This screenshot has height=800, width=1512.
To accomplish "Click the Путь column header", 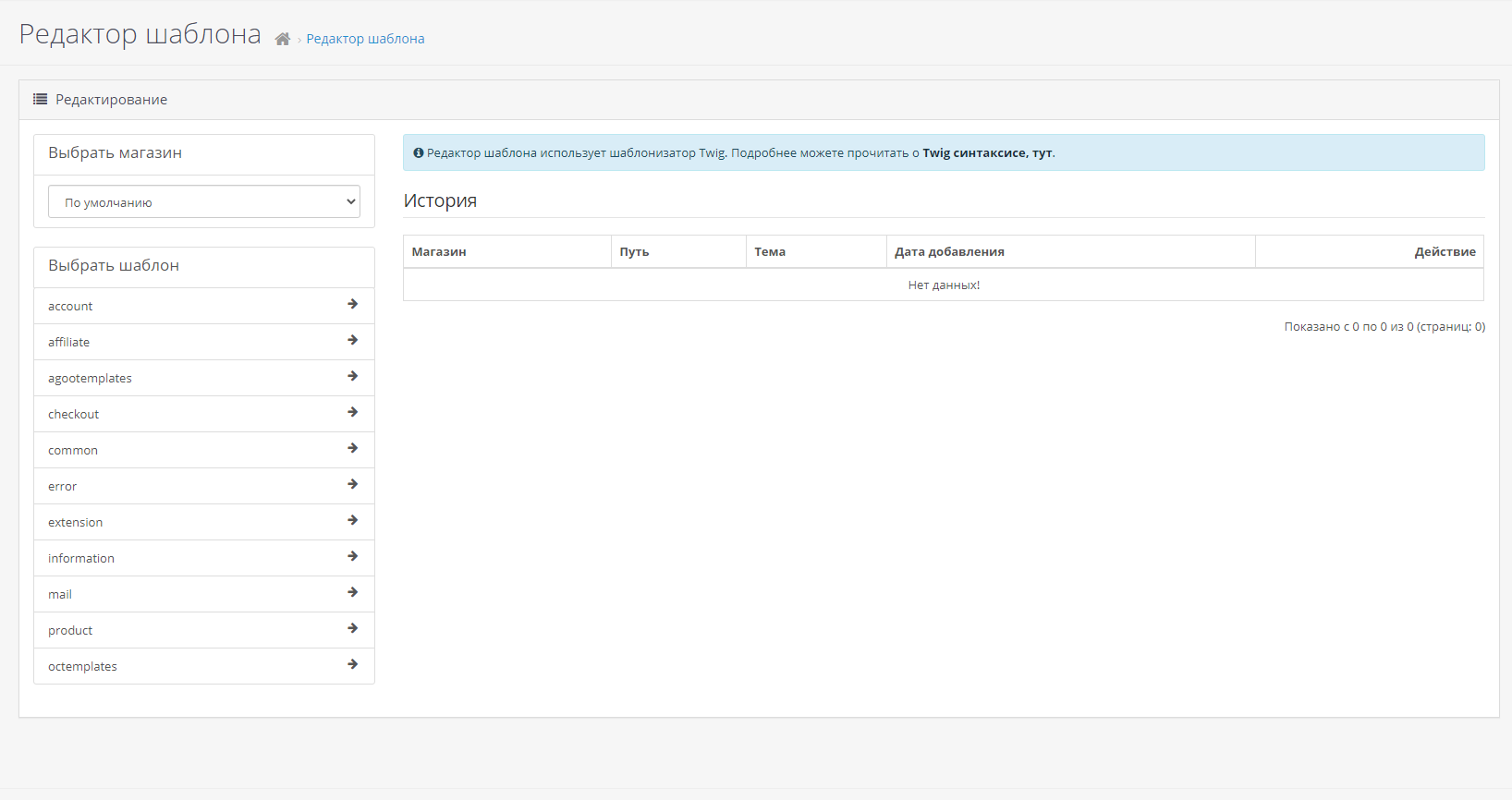I will point(634,252).
